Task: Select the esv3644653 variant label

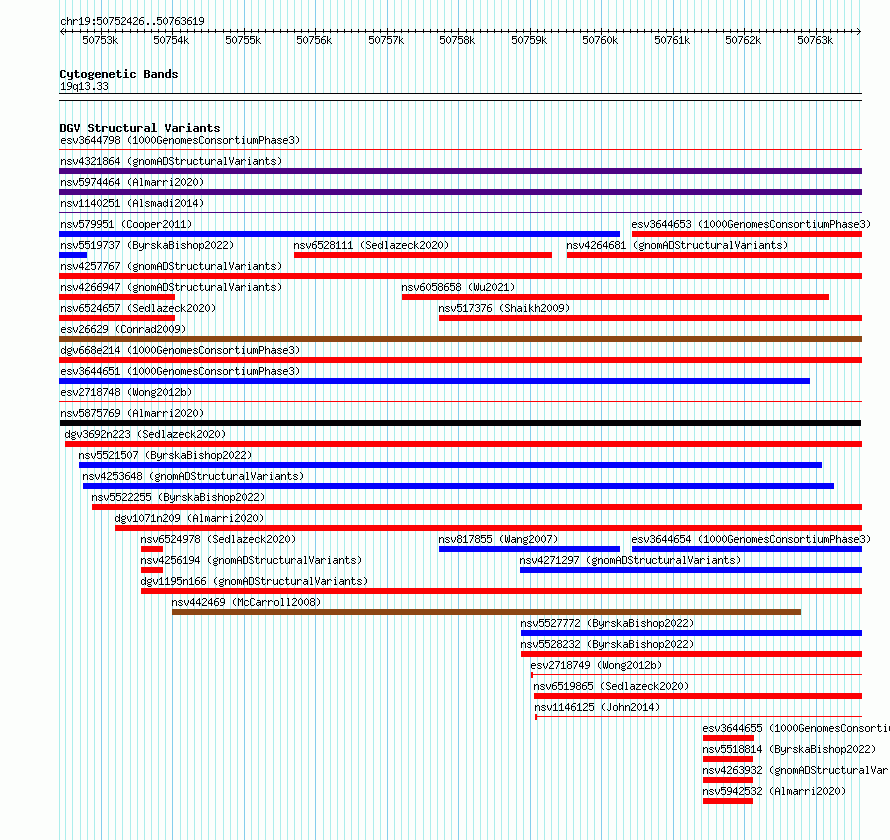Action: [x=751, y=224]
